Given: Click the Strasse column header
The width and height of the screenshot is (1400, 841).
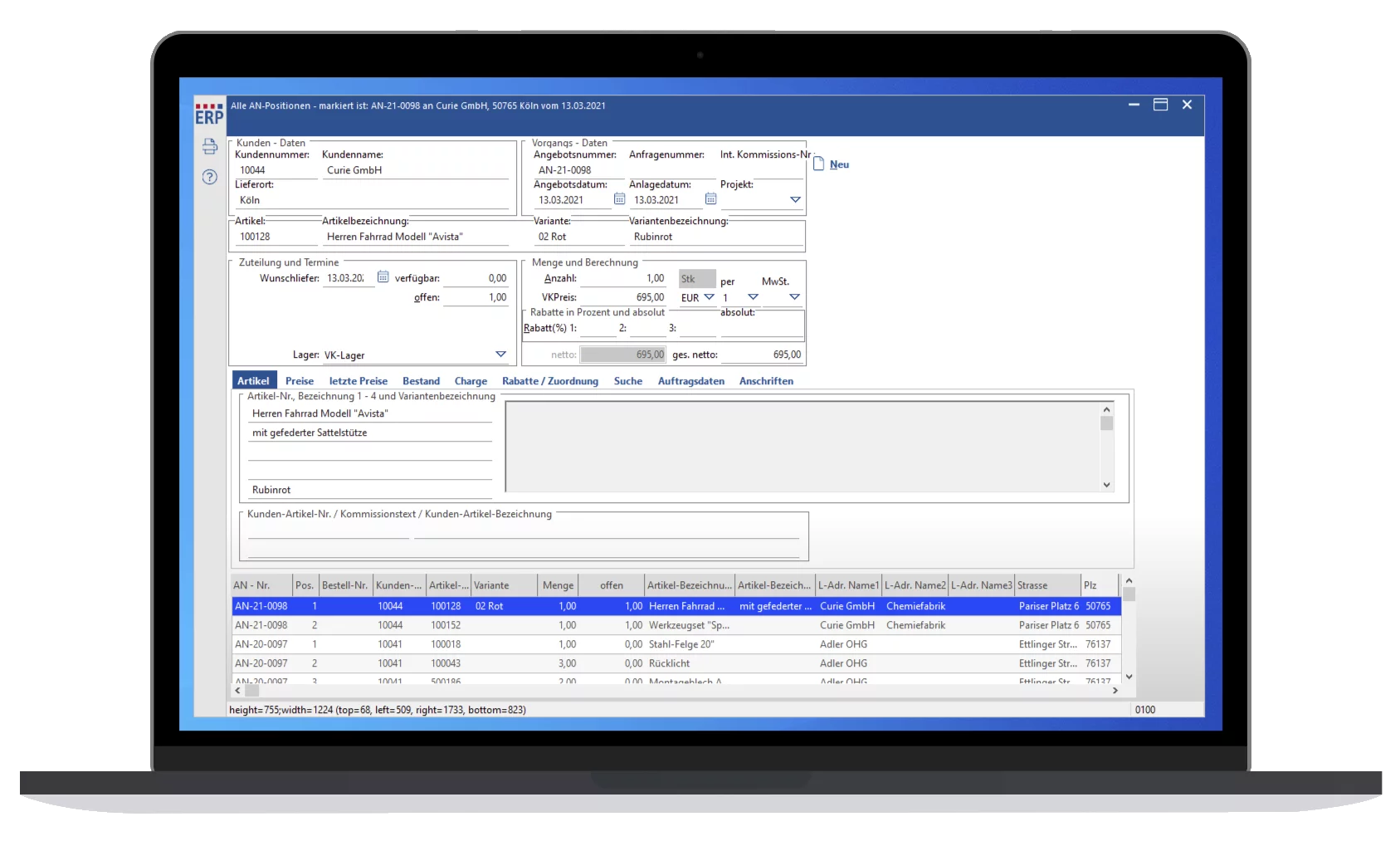Looking at the screenshot, I should pyautogui.click(x=1047, y=585).
